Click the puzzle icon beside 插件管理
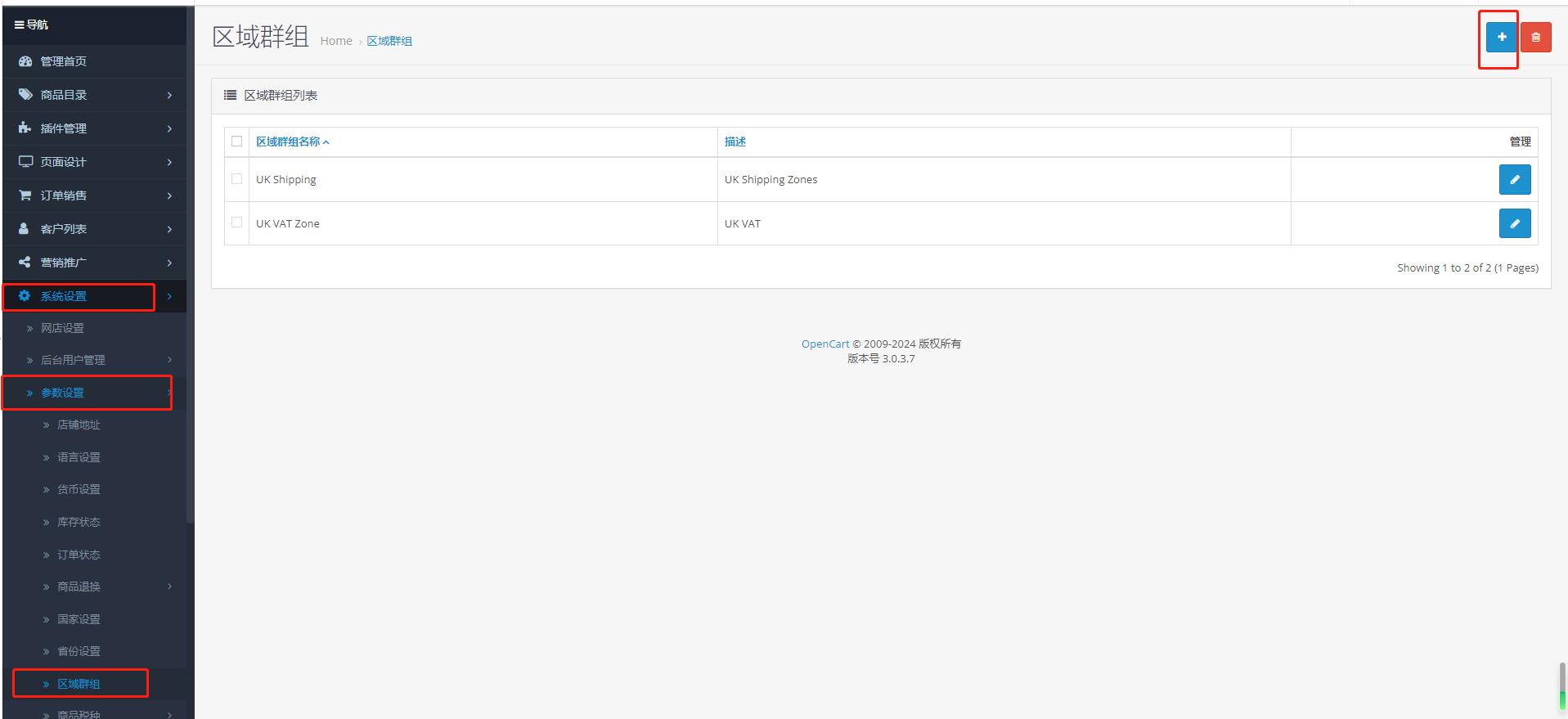The image size is (1568, 719). [x=25, y=128]
